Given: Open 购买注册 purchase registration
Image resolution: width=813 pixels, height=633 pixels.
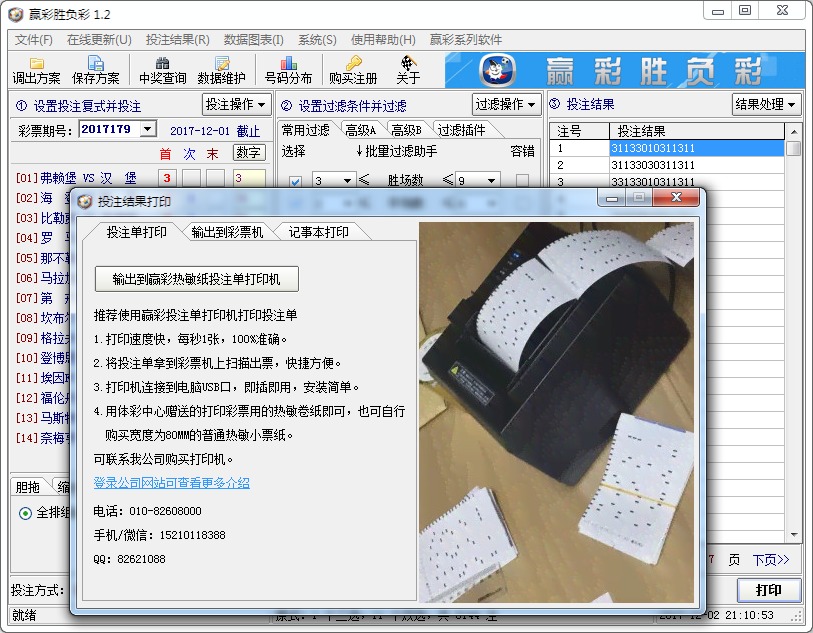Looking at the screenshot, I should [x=352, y=71].
